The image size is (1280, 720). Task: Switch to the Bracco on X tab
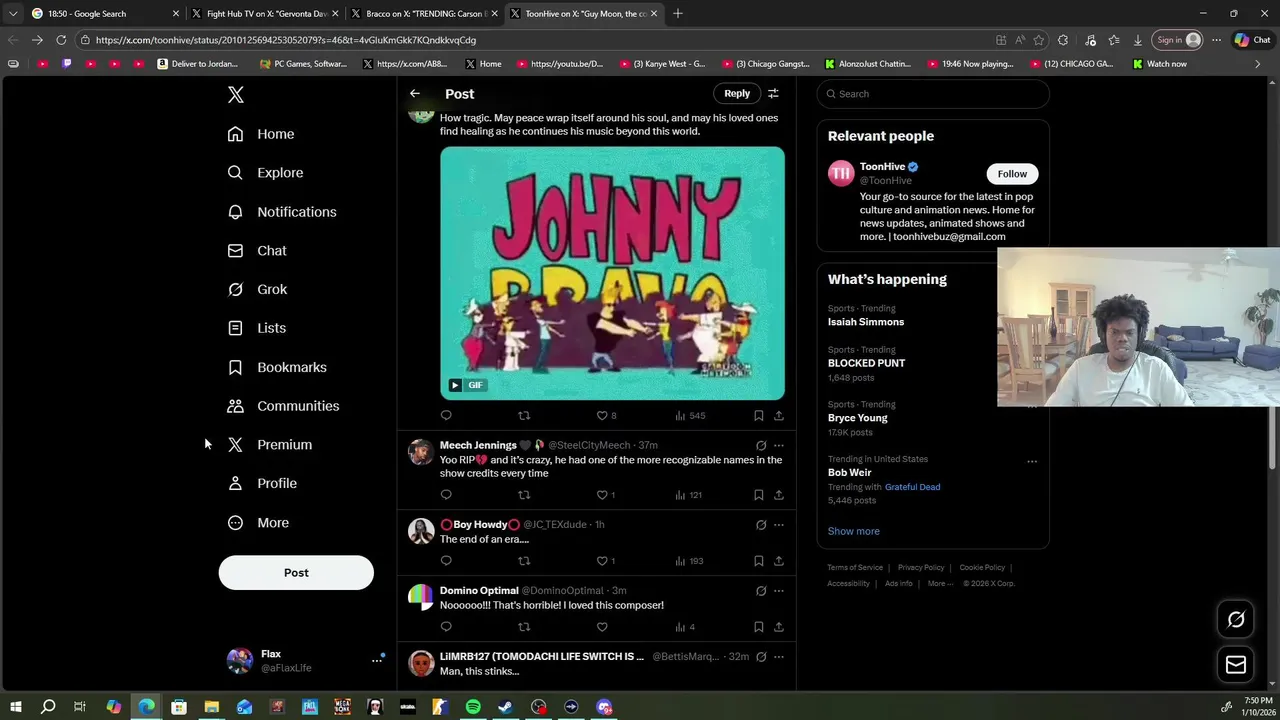[425, 14]
